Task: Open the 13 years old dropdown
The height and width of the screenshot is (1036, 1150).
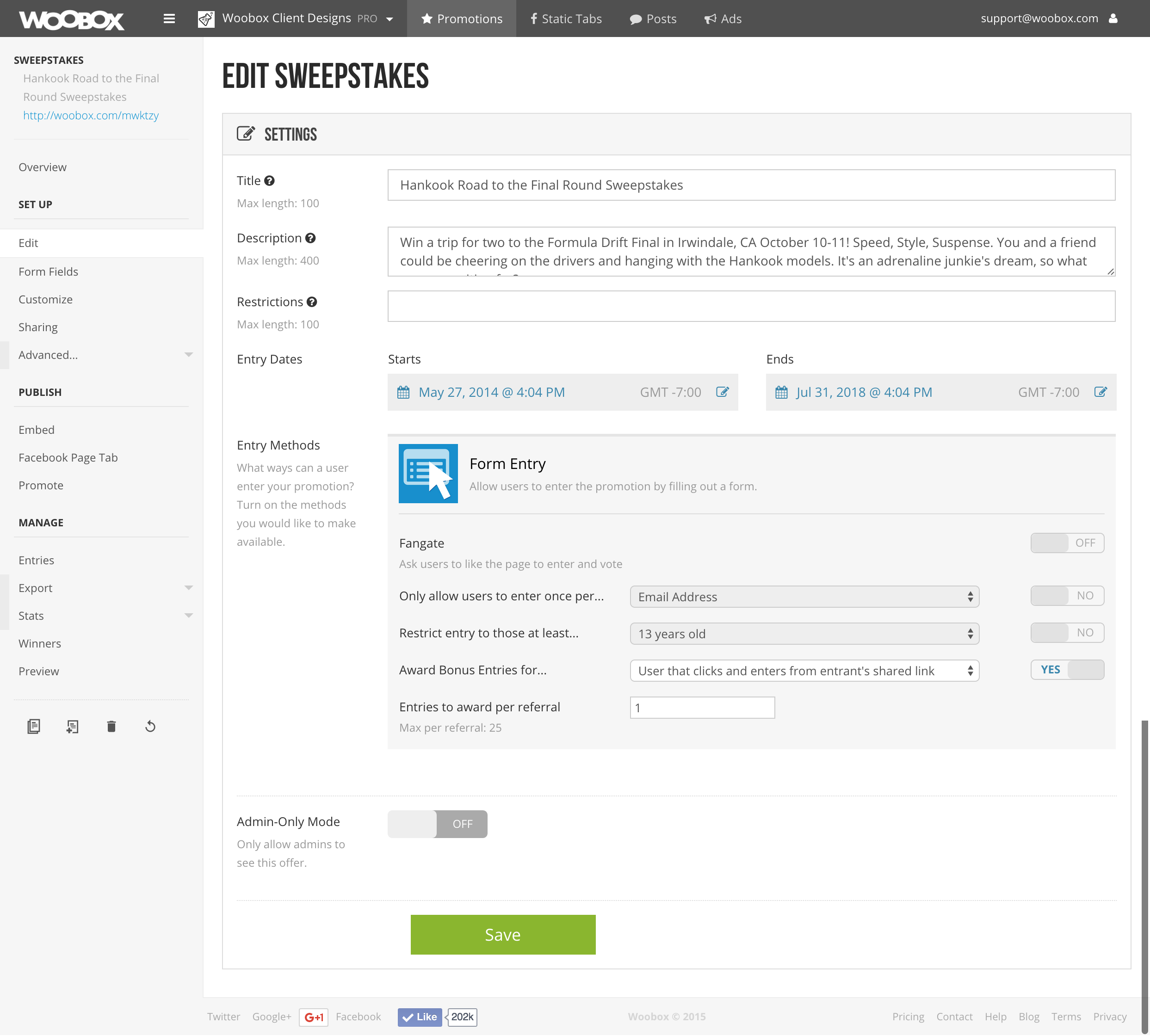Action: click(804, 634)
